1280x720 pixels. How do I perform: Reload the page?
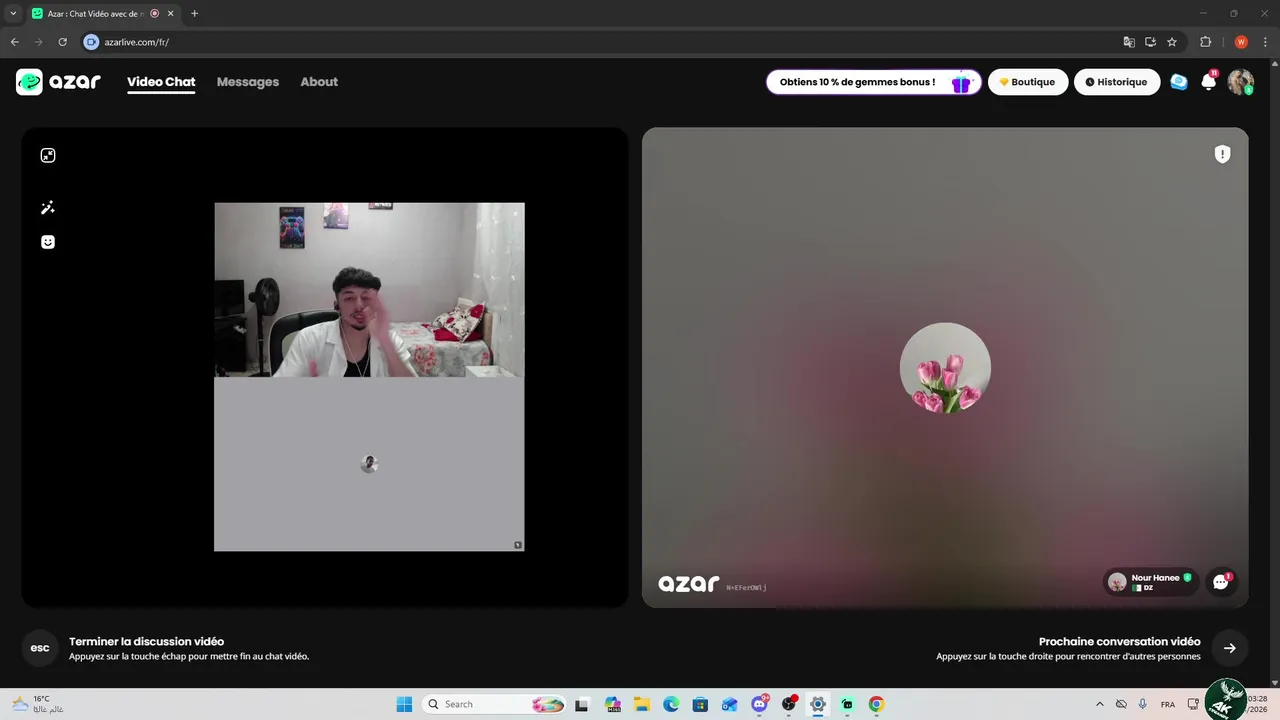click(62, 42)
